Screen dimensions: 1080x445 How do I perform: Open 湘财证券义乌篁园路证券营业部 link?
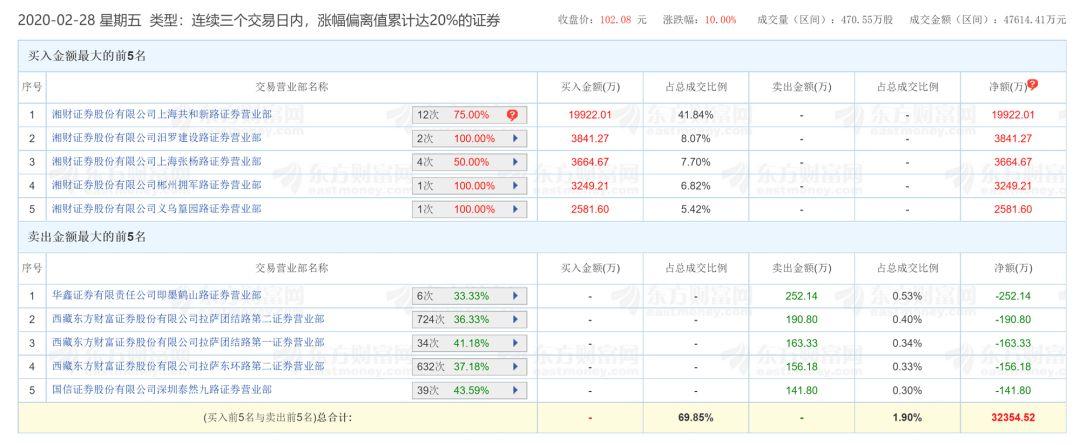tap(156, 208)
